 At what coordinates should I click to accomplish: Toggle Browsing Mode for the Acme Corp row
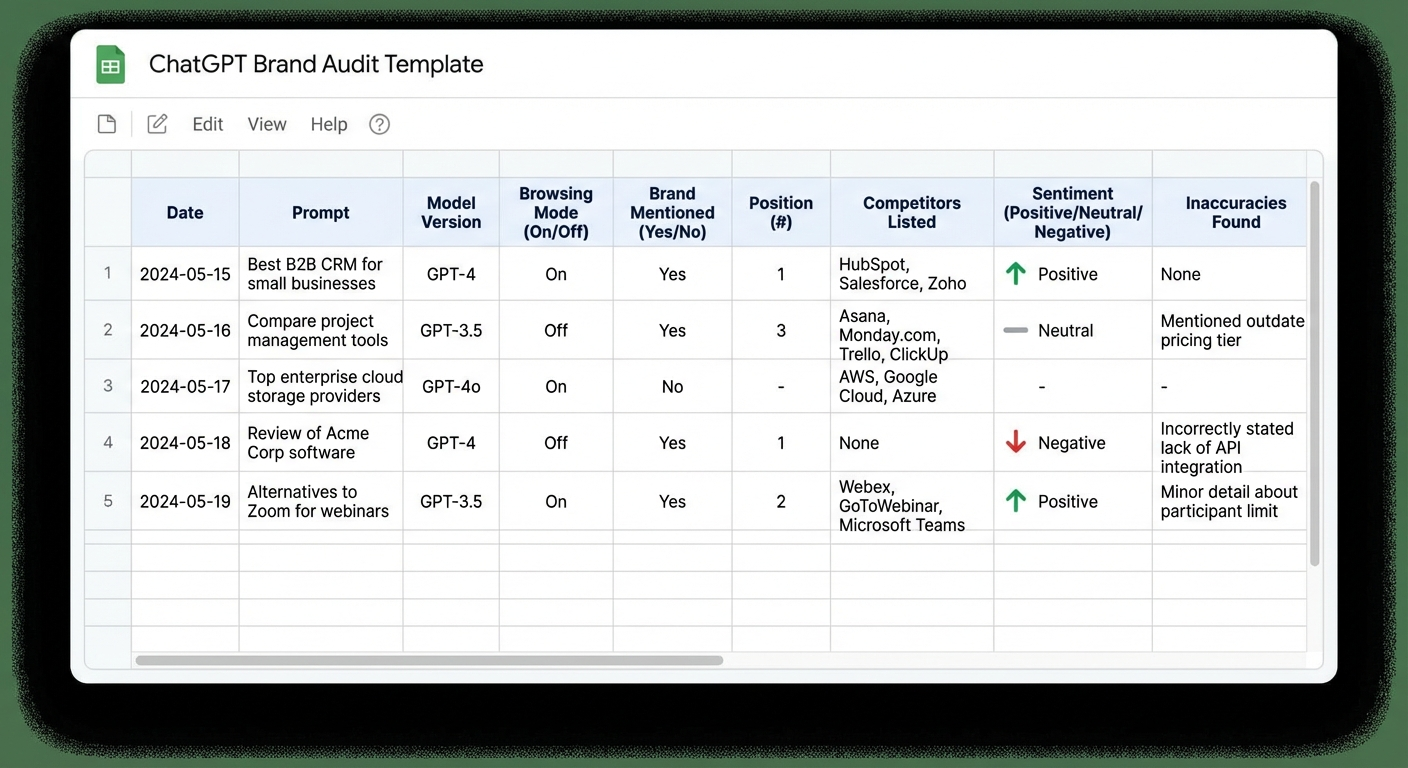point(555,442)
